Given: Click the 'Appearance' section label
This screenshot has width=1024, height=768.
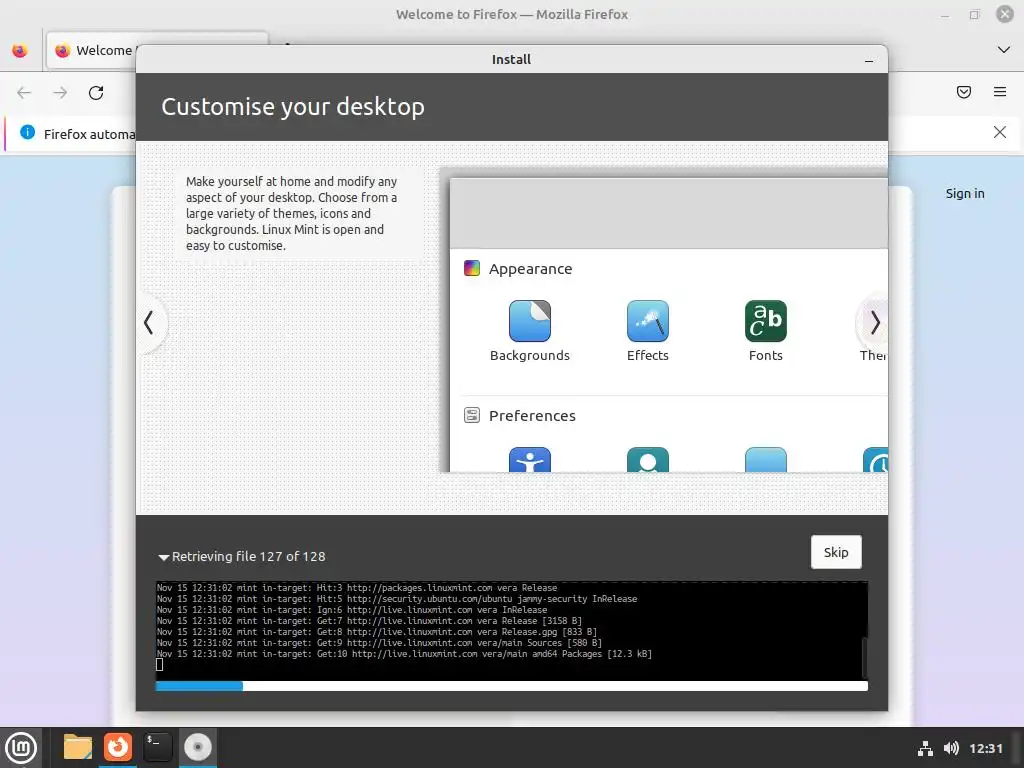Looking at the screenshot, I should click(x=530, y=269).
